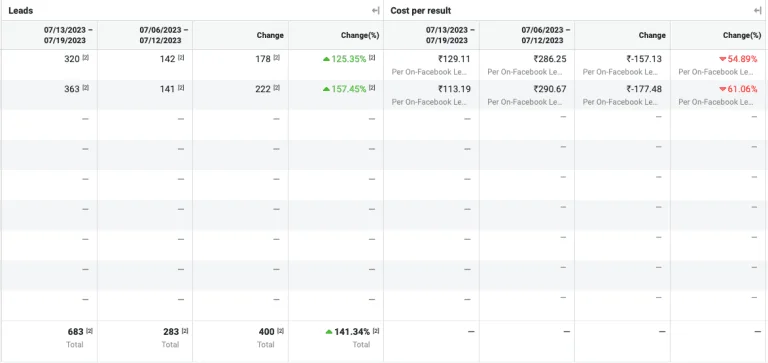This screenshot has height=363, width=768.
Task: Open footnote [2] next to 320 leads
Action: pyautogui.click(x=86, y=58)
